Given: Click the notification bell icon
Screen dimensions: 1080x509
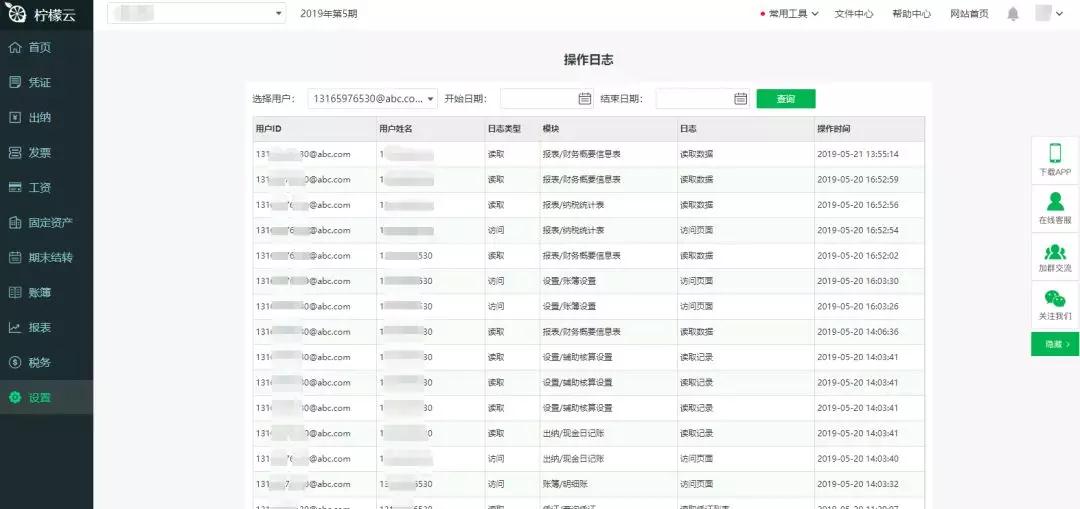Looking at the screenshot, I should [1012, 14].
